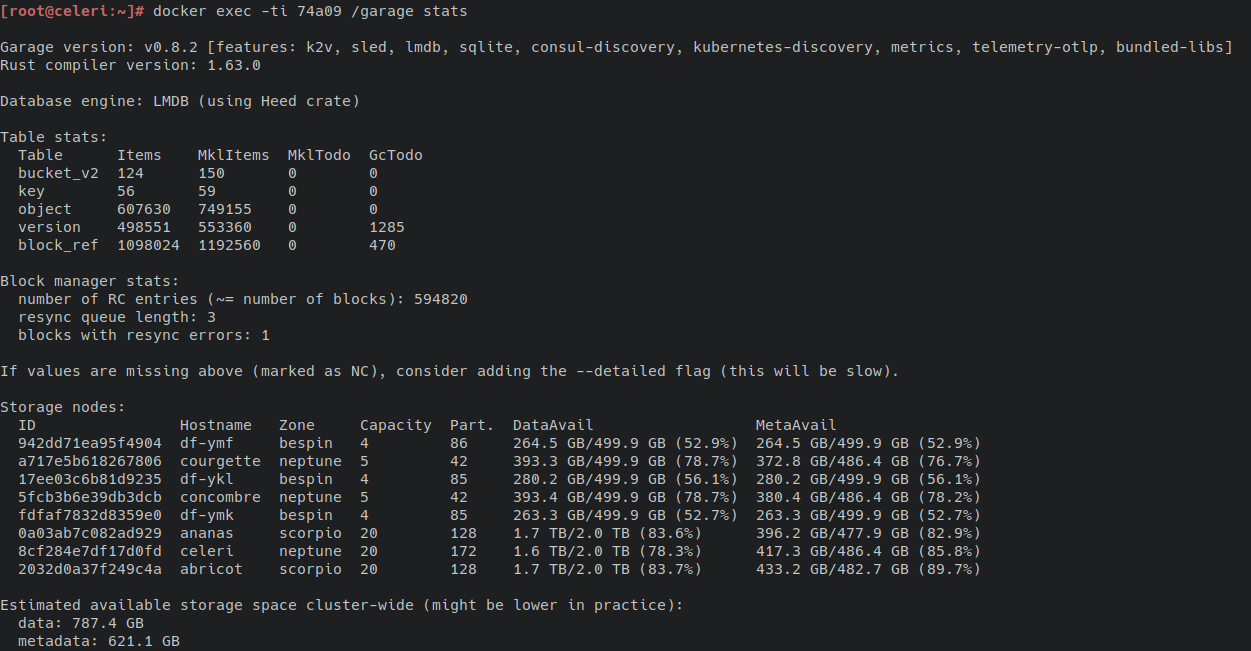Click node ID 942dd71ea95f4904
This screenshot has height=651, width=1251.
pyautogui.click(x=90, y=443)
